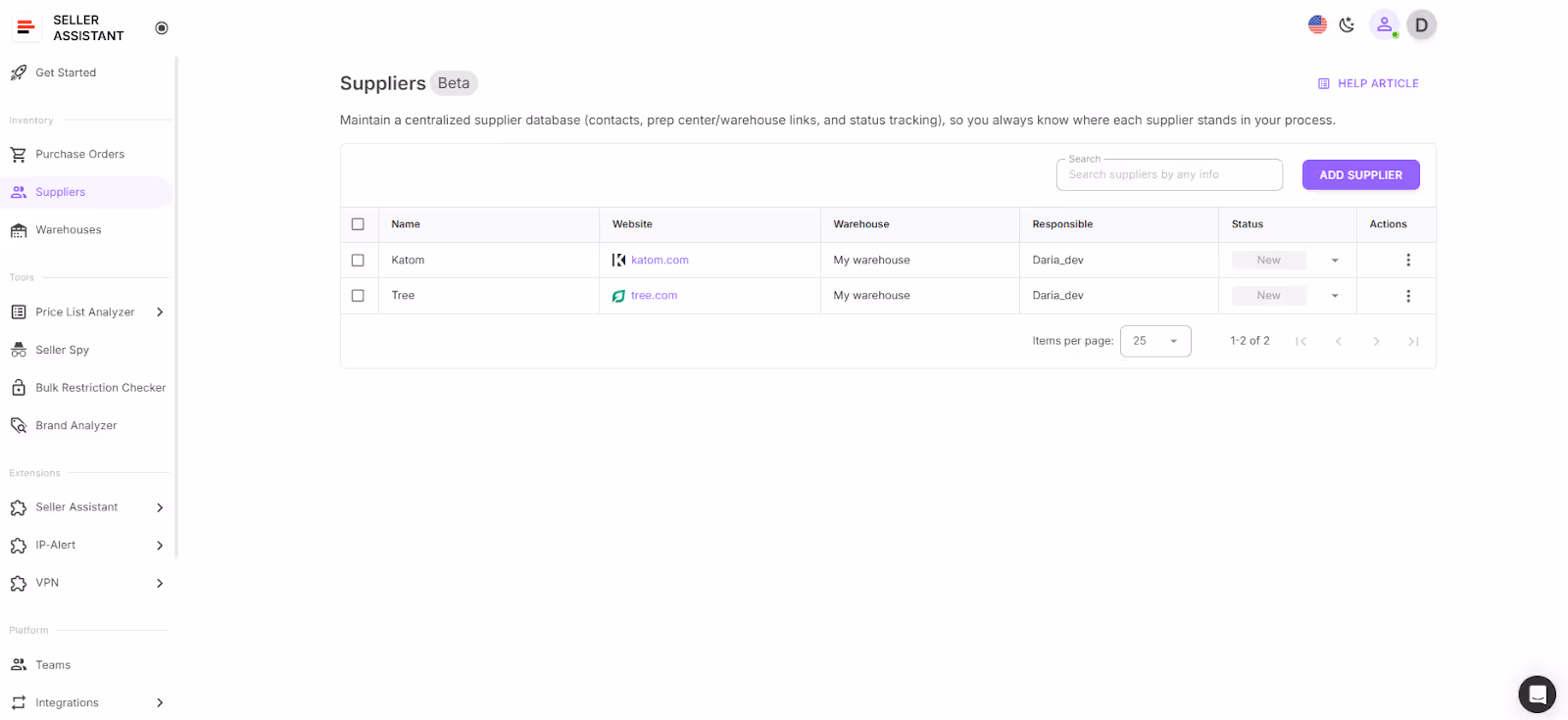This screenshot has height=720, width=1568.
Task: Click the Katom favicon icon
Action: point(618,261)
